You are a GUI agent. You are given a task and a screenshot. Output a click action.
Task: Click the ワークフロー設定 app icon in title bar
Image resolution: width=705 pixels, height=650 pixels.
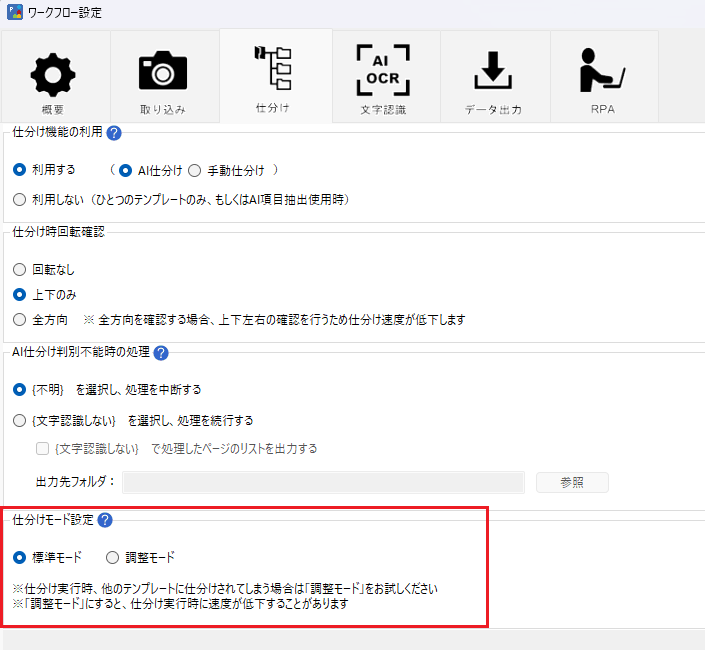[15, 12]
